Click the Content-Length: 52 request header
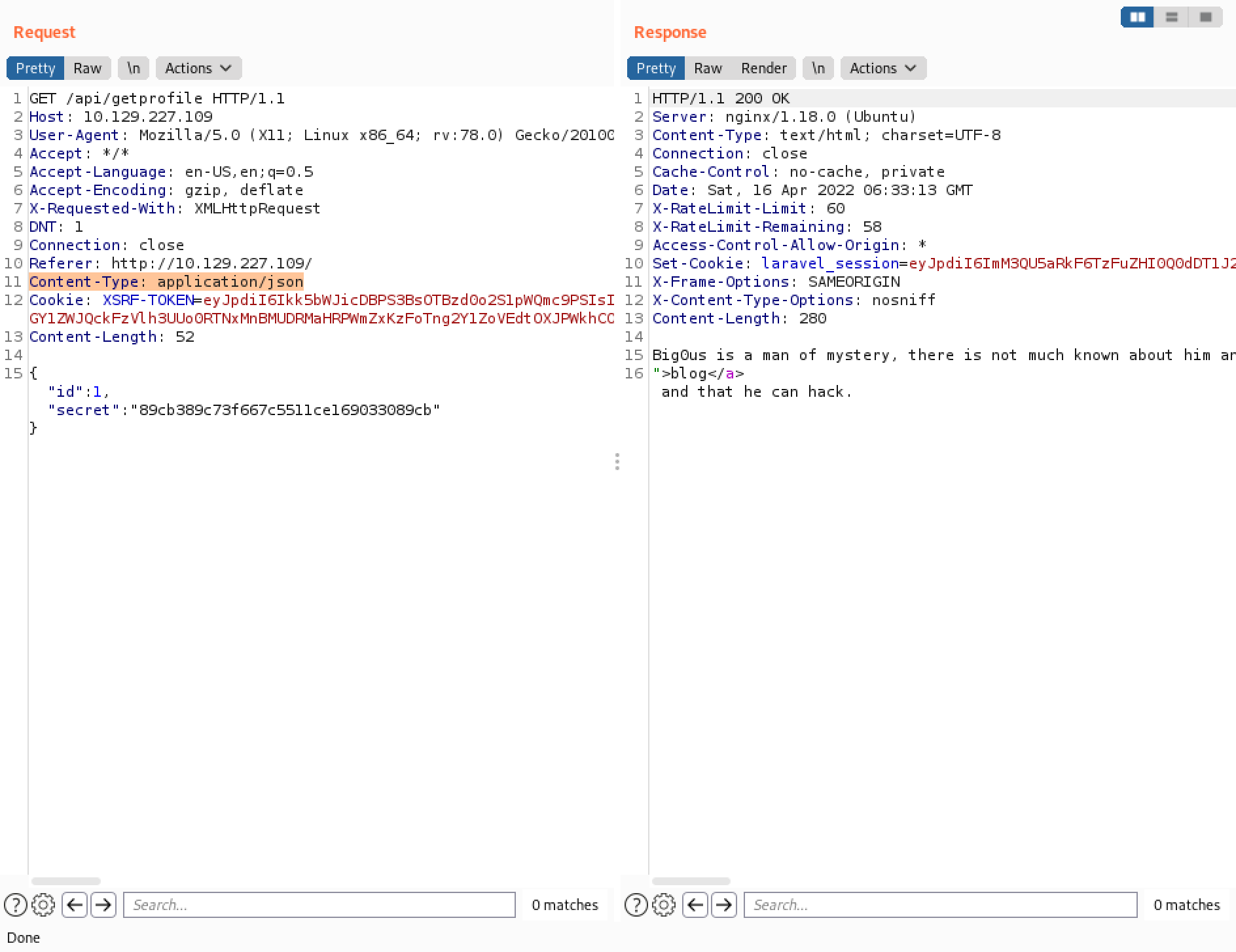This screenshot has height=952, width=1236. pyautogui.click(x=112, y=337)
